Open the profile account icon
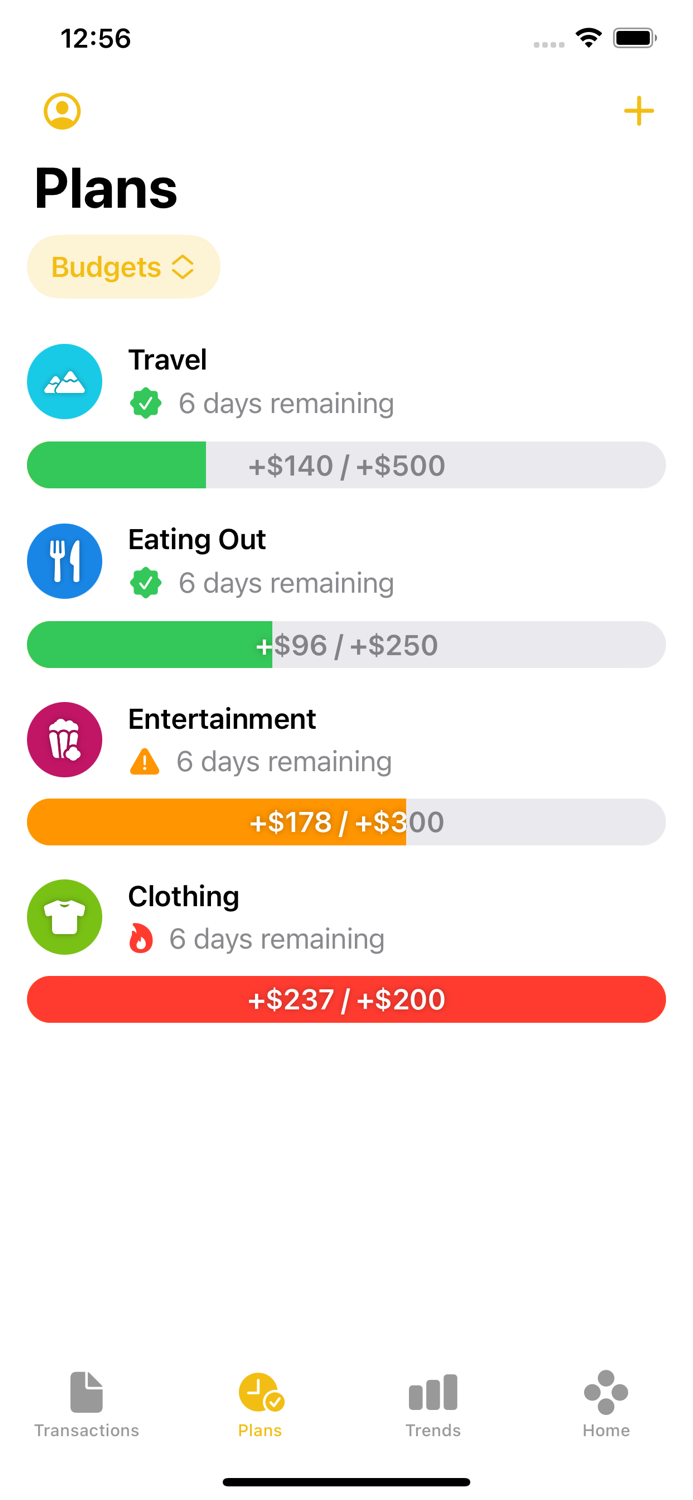This screenshot has width=693, height=1500. pyautogui.click(x=61, y=111)
